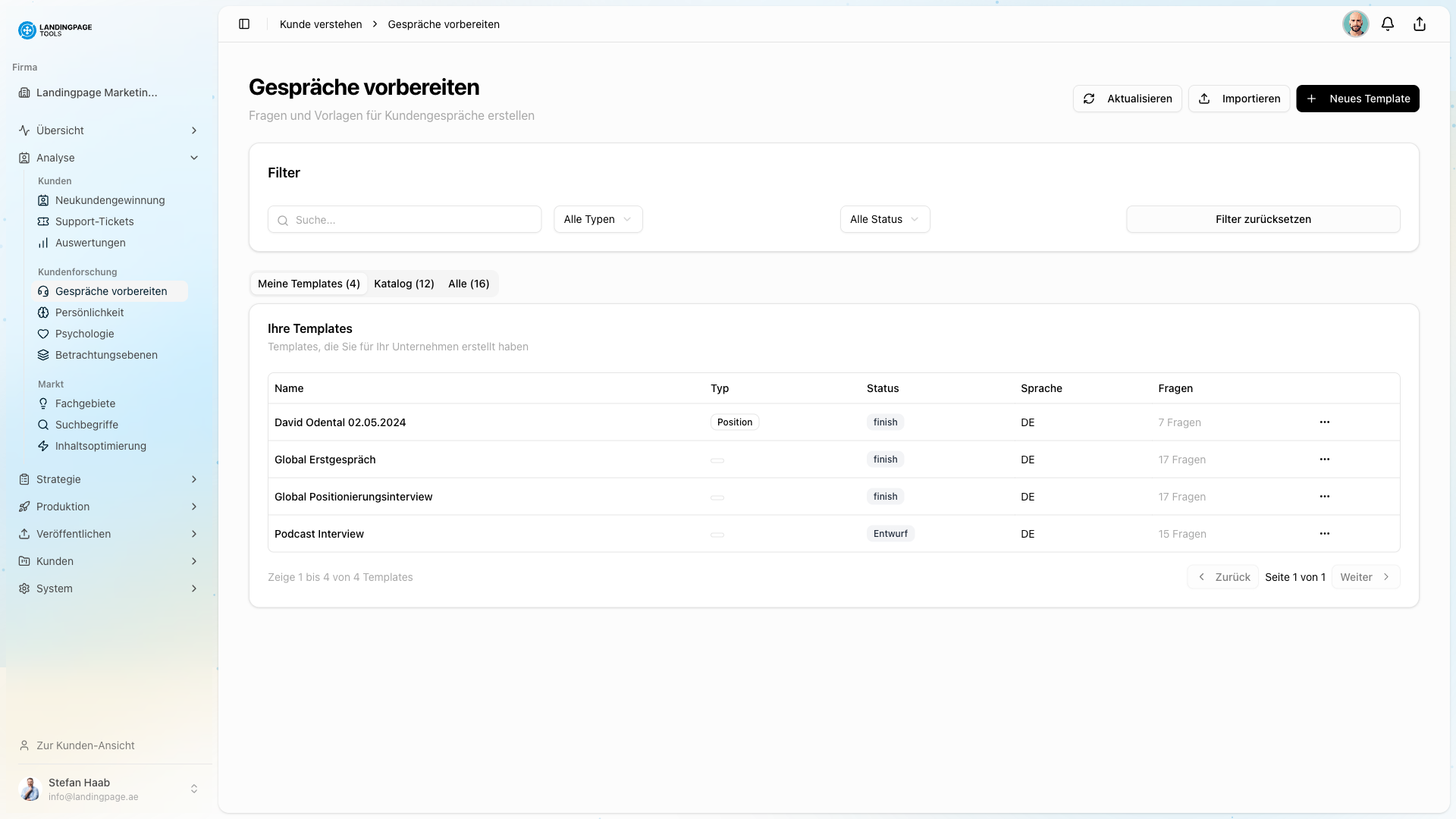Click the Betrachtungsebenen layers icon
The height and width of the screenshot is (819, 1456).
pos(44,354)
